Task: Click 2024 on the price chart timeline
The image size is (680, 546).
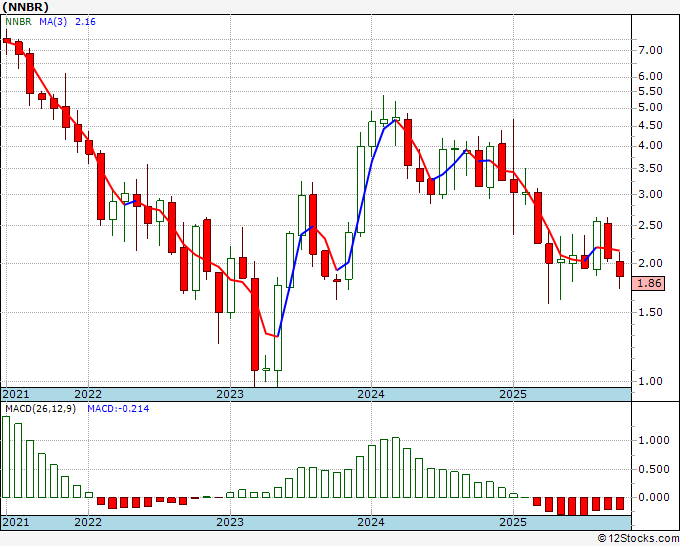Action: point(371,394)
